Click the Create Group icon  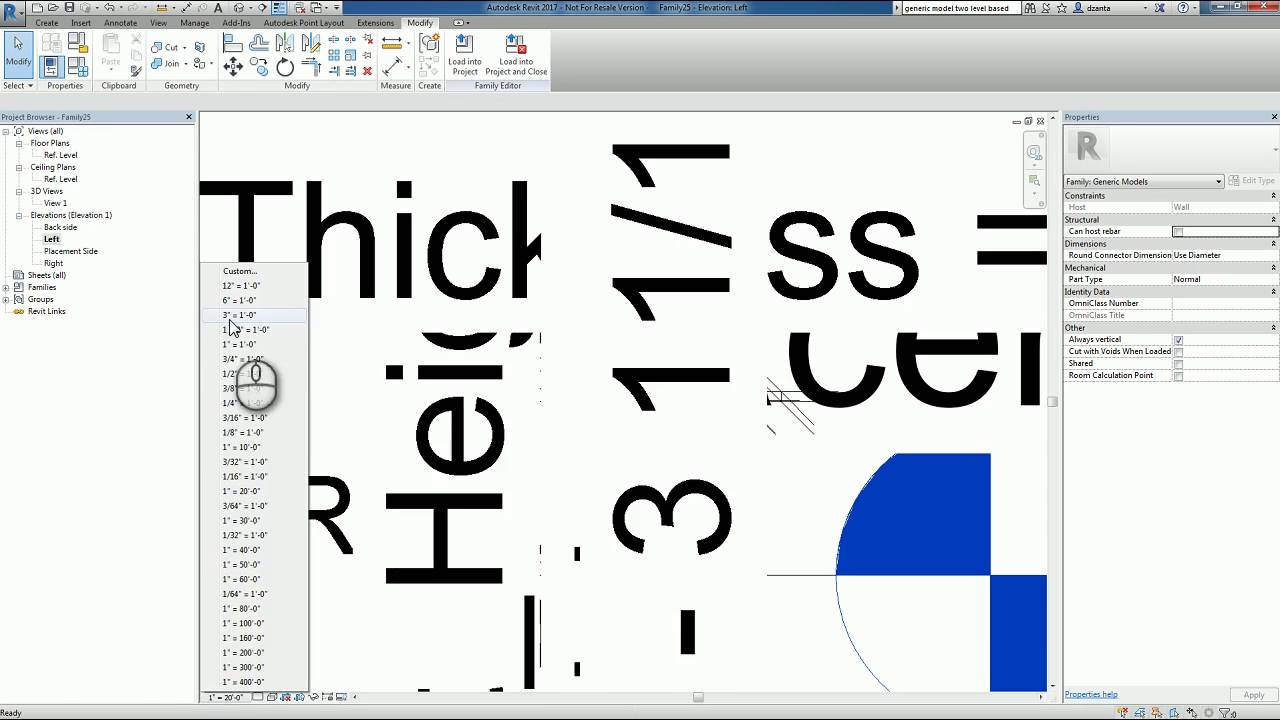[429, 43]
